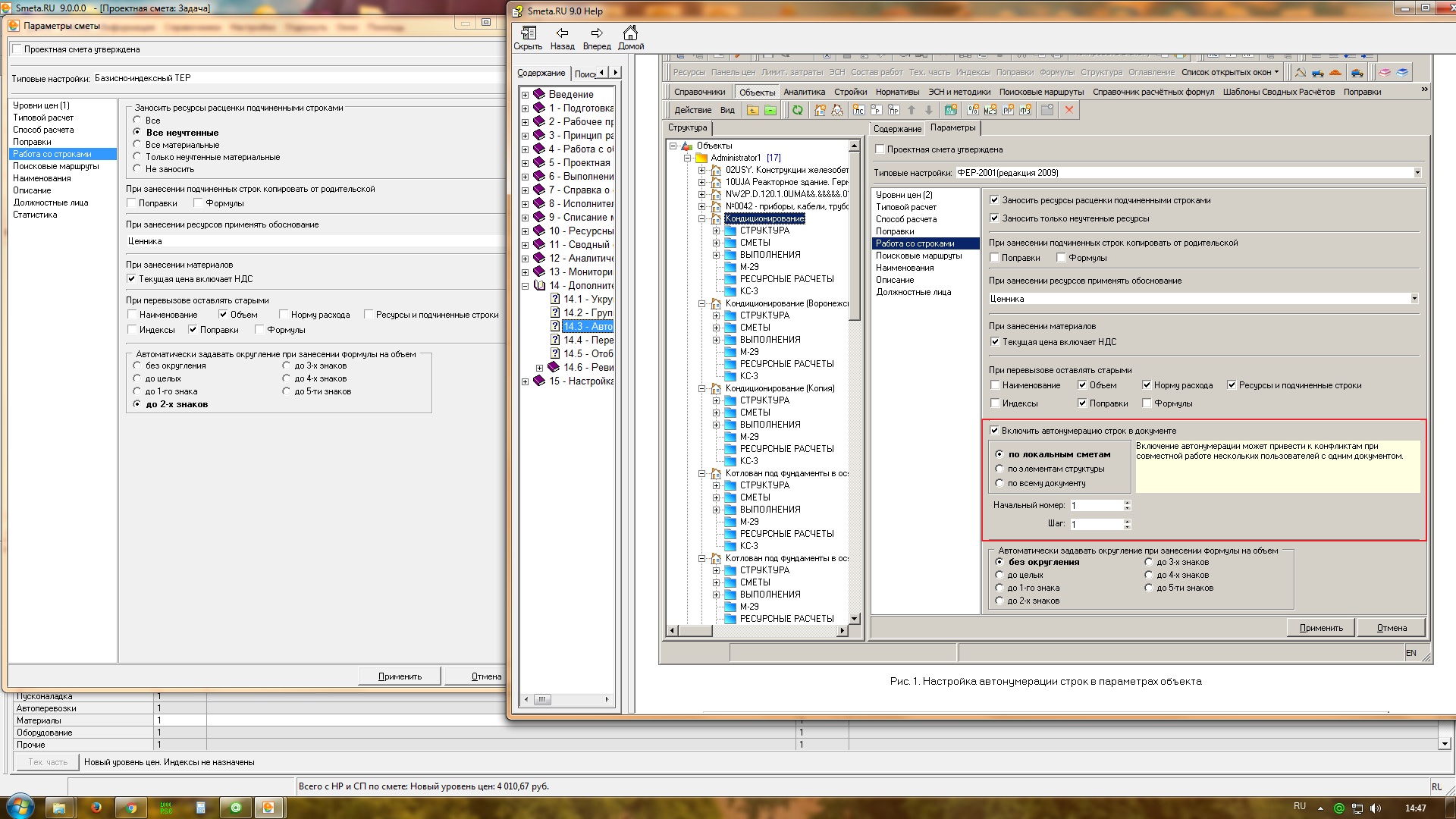Select Только неучтенные материальные option
The image size is (1456, 819).
click(x=137, y=156)
